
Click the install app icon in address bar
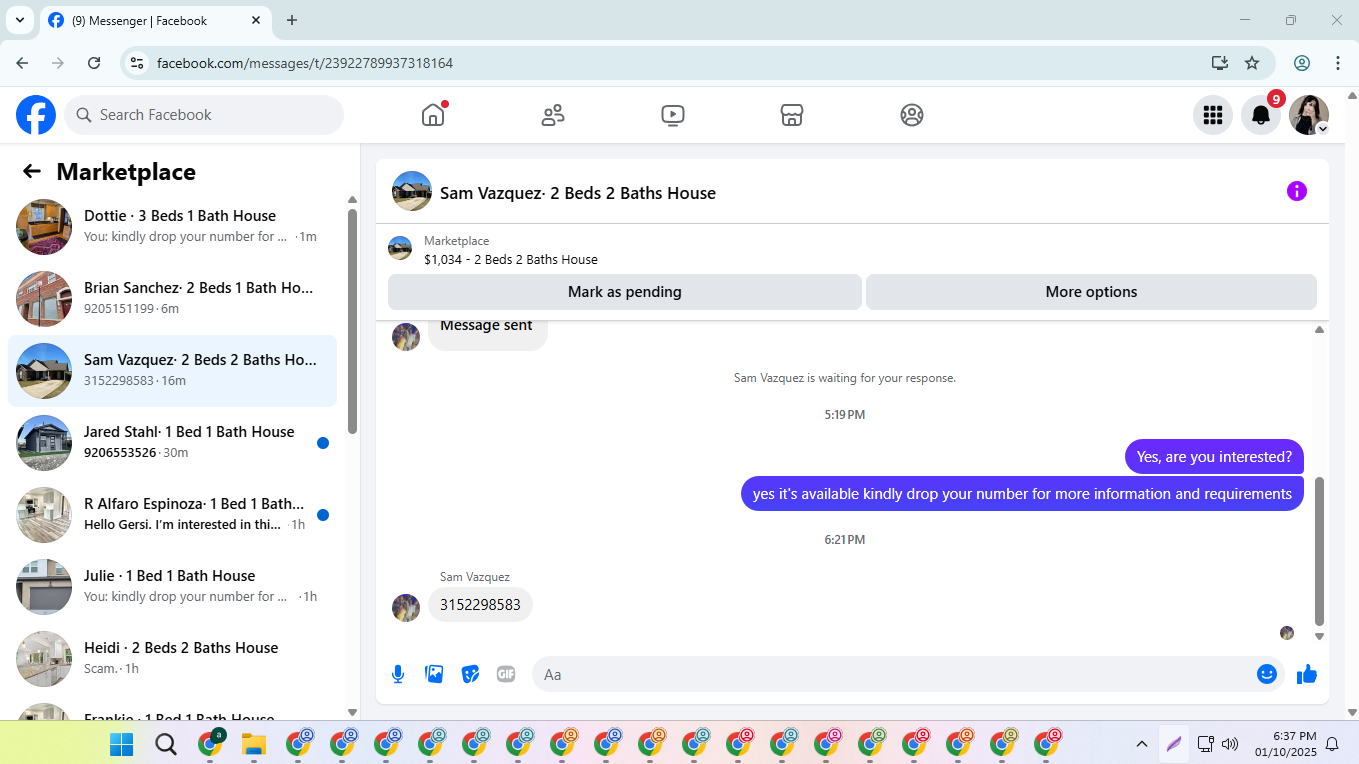pos(1220,63)
